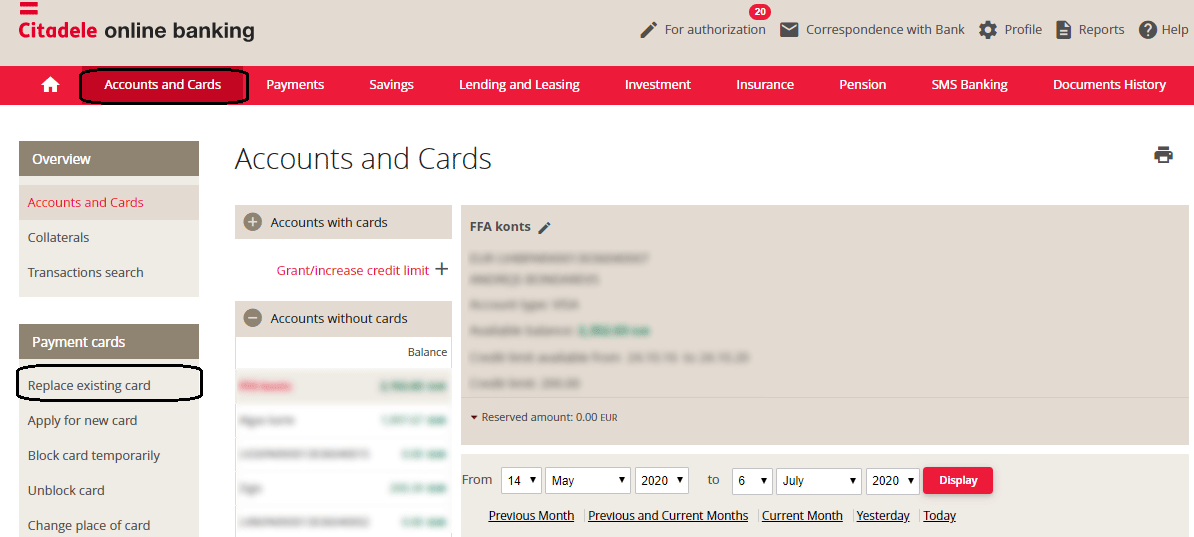Screen dimensions: 1194x537
Task: Open Correspondence with Bank envelope icon
Action: coord(789,30)
